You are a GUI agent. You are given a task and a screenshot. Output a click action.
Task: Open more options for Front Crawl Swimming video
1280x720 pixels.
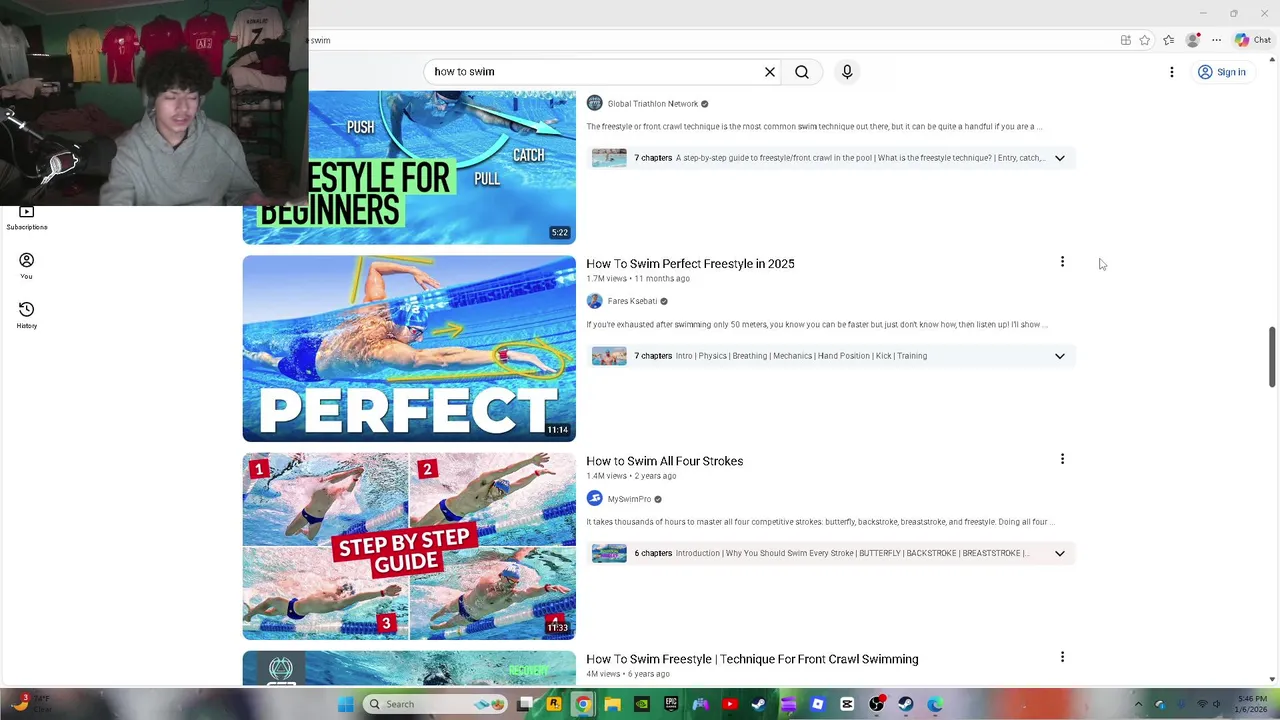1062,657
